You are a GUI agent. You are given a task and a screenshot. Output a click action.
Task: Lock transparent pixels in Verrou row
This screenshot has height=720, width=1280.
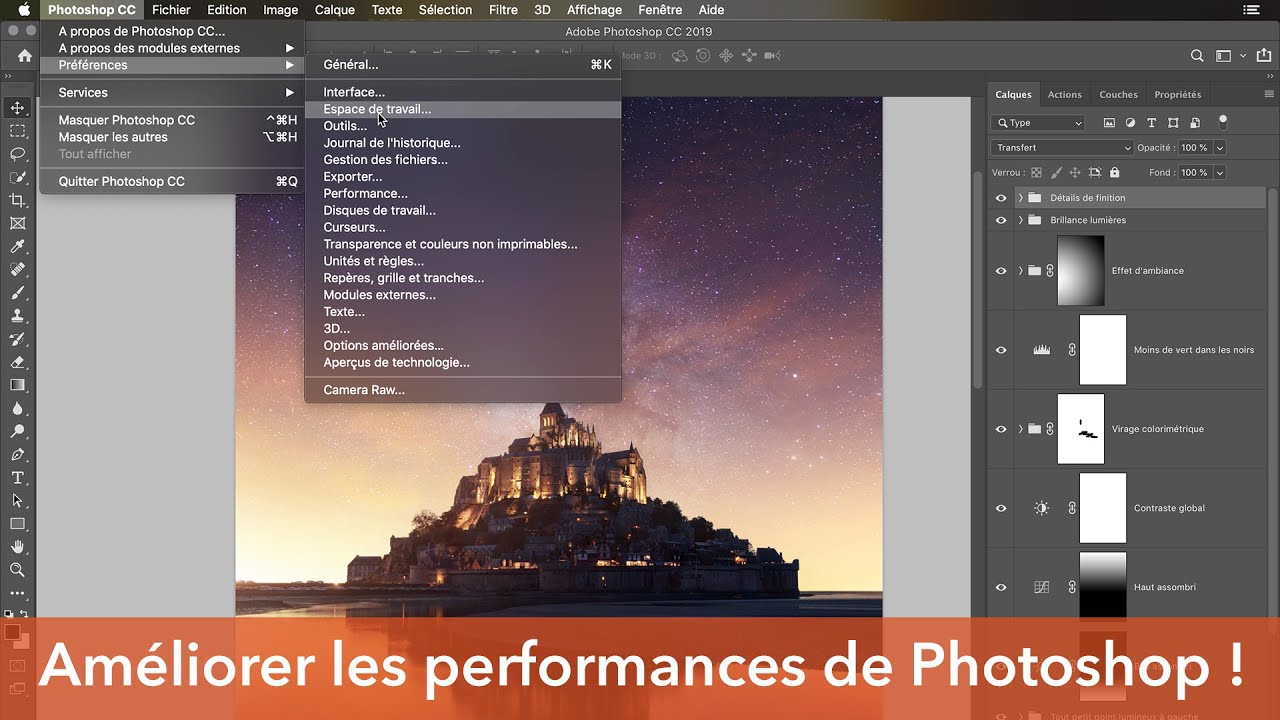pyautogui.click(x=1036, y=172)
